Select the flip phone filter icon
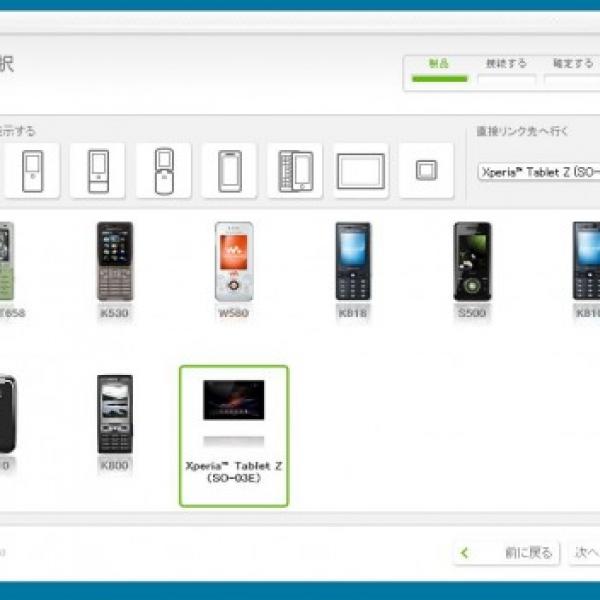Image resolution: width=600 pixels, height=600 pixels. click(x=164, y=171)
